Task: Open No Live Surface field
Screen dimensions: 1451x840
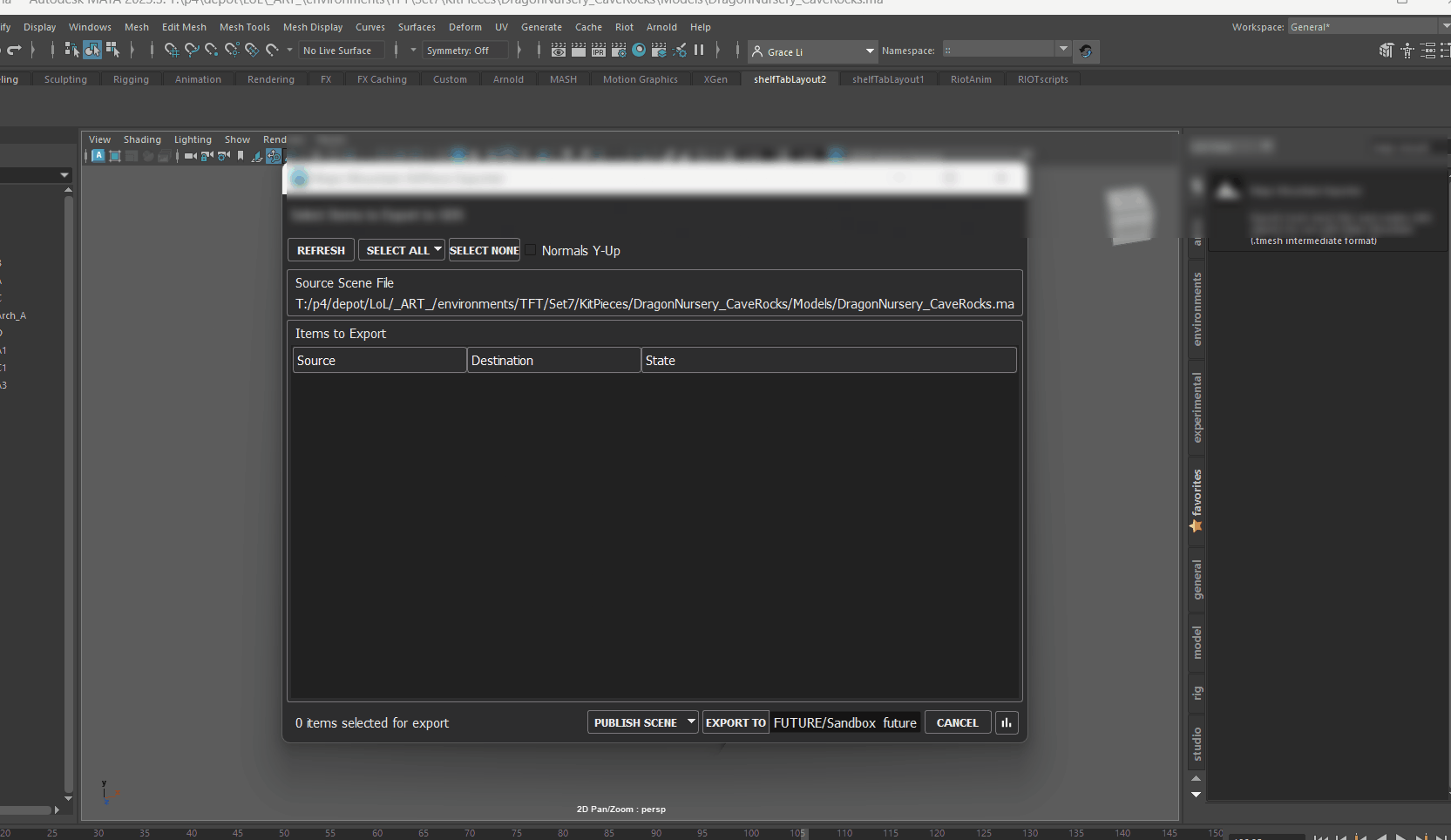Action: click(342, 51)
